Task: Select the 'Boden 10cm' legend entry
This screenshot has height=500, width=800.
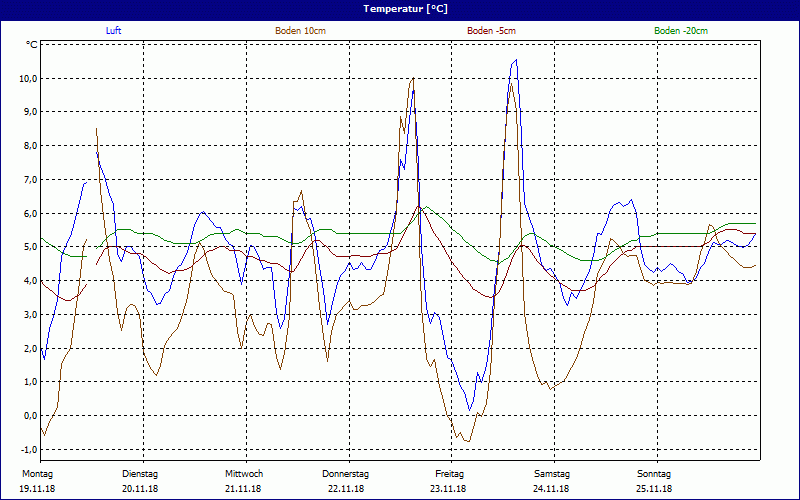Action: pyautogui.click(x=300, y=31)
